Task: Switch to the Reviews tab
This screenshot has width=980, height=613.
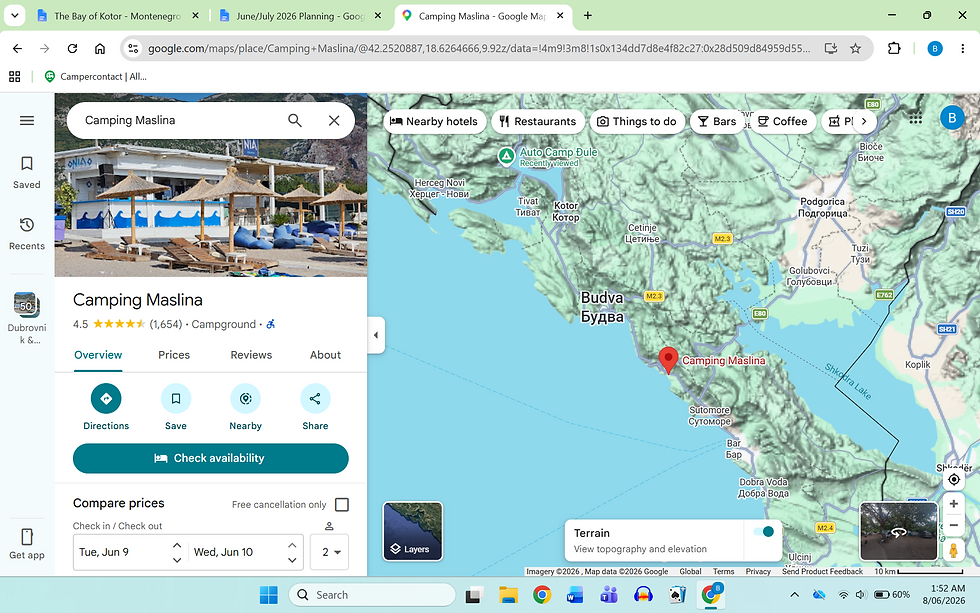Action: click(x=251, y=355)
